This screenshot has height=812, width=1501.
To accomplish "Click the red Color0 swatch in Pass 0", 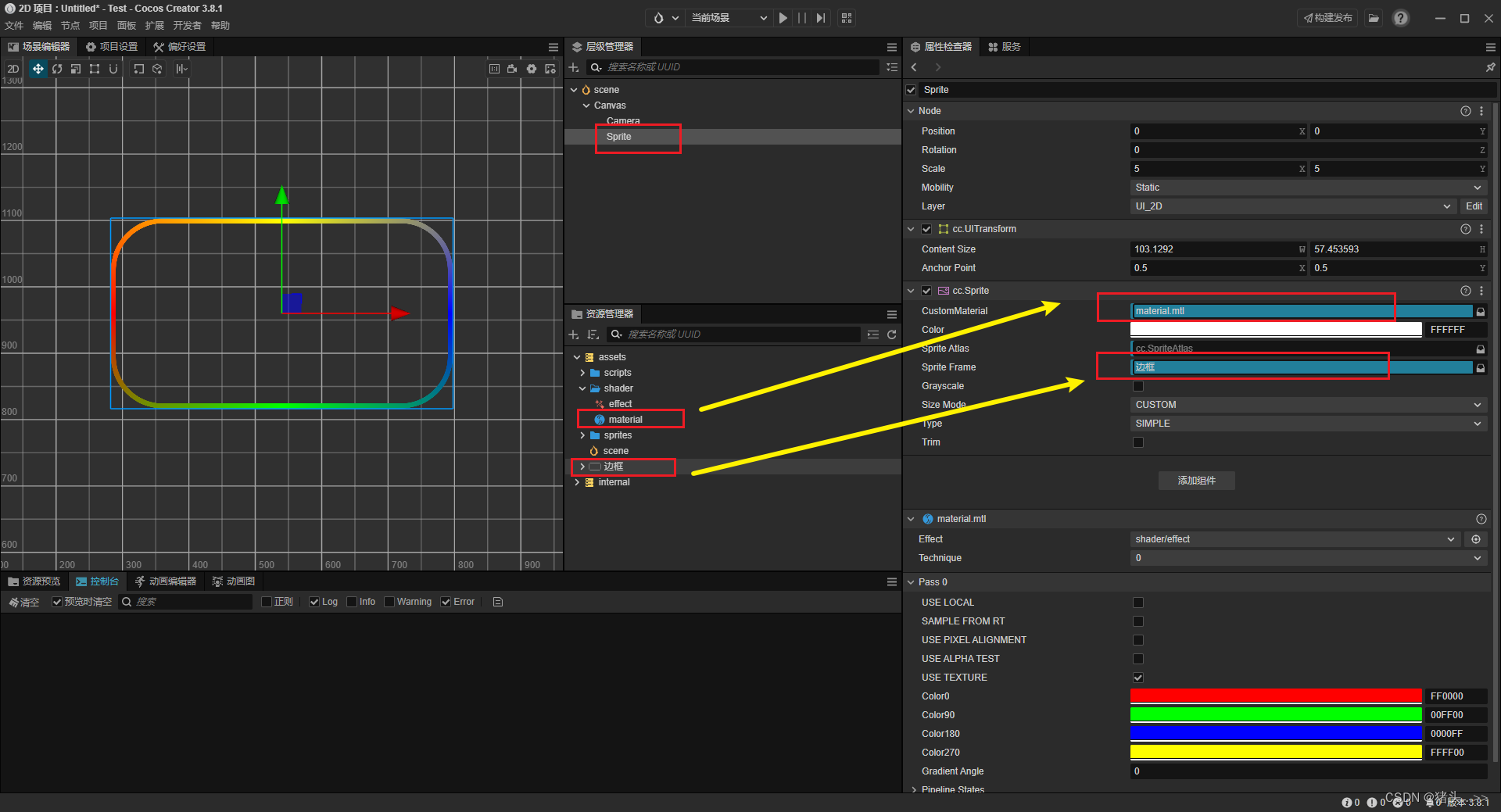I will 1274,696.
